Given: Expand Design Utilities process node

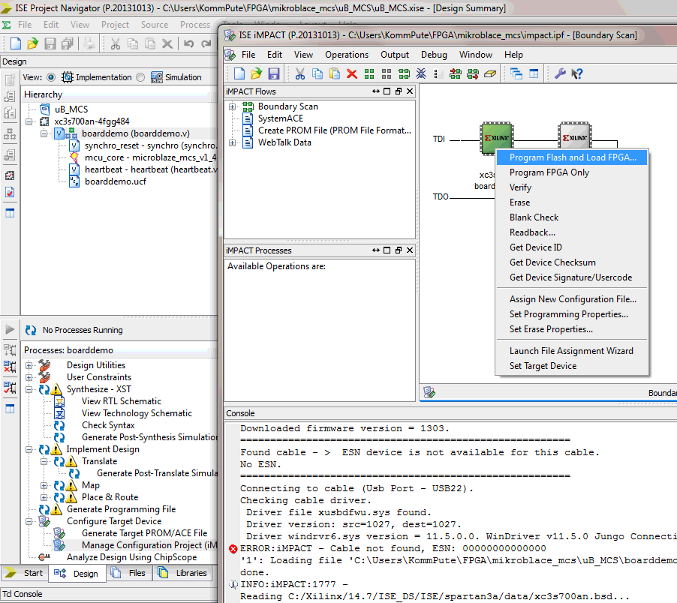Looking at the screenshot, I should coord(28,365).
